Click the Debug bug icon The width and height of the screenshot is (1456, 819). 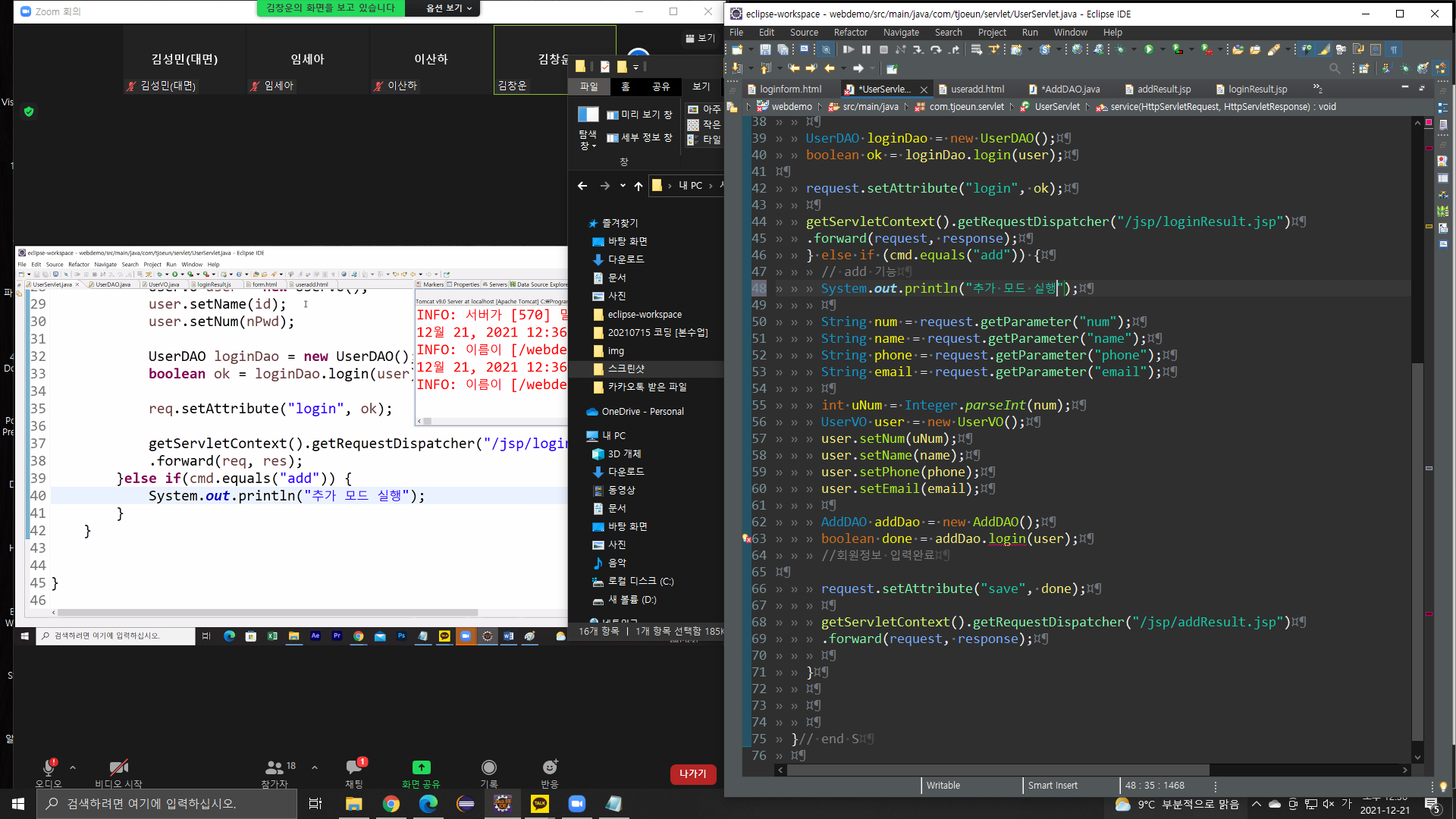(1121, 50)
